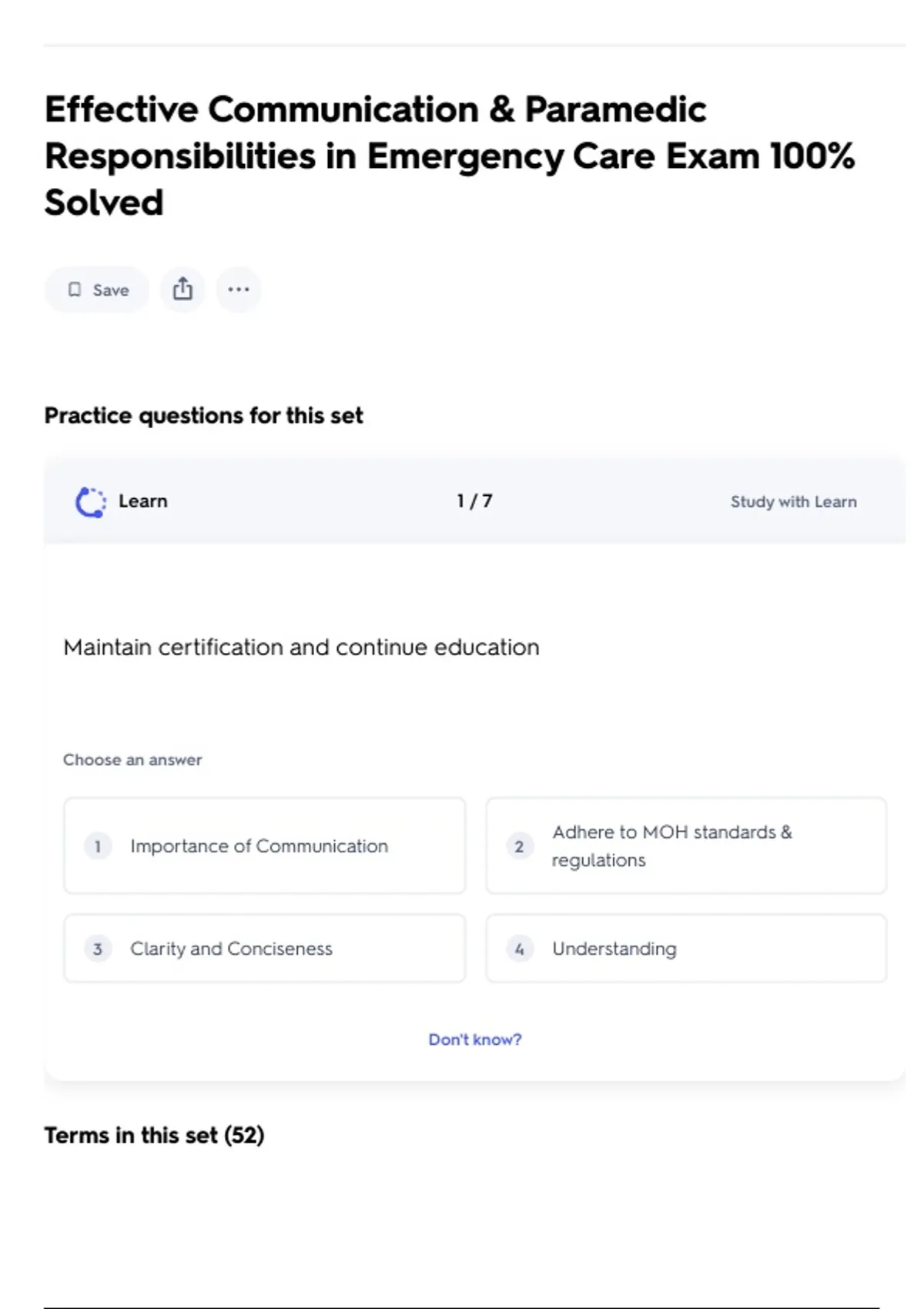
Task: Click the Learn label in the header
Action: 143,501
